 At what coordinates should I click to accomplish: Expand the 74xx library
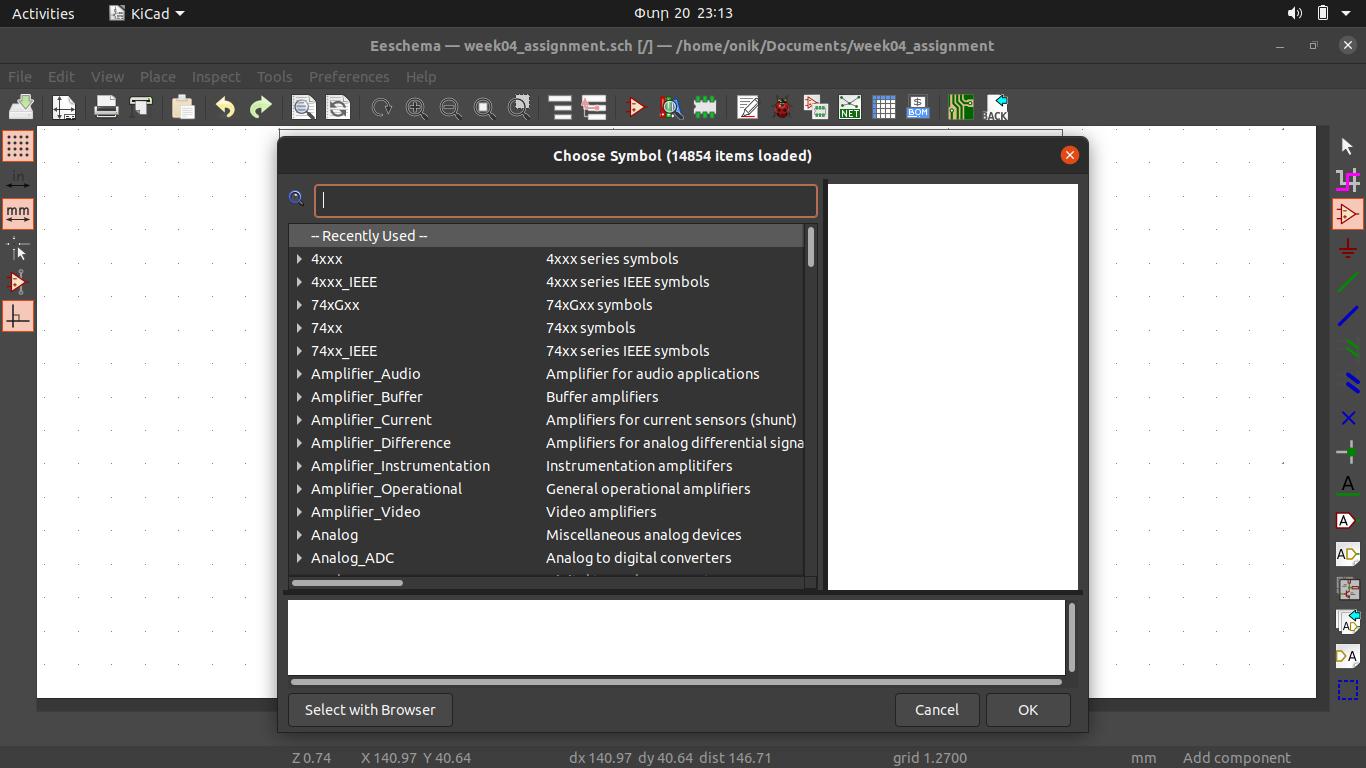[299, 328]
